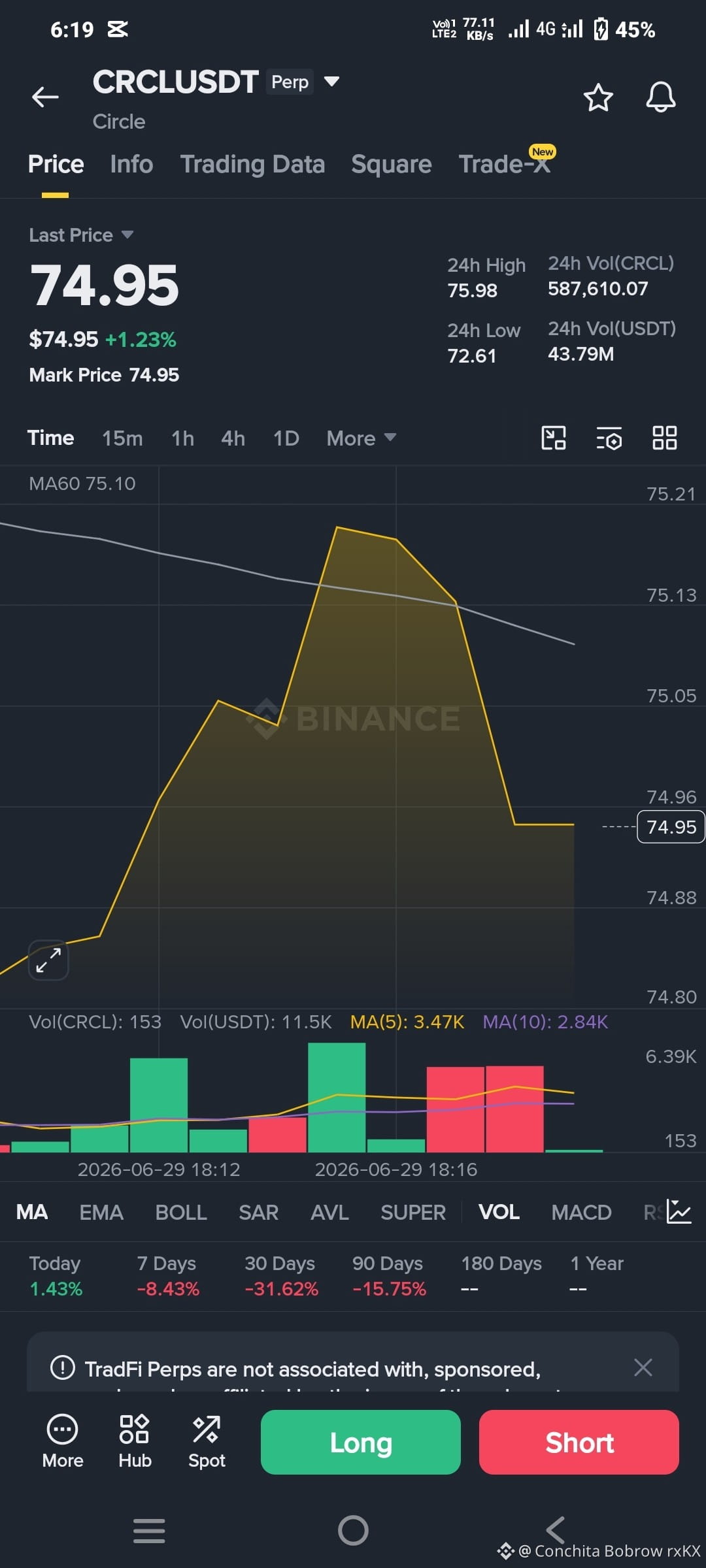This screenshot has width=706, height=1568.
Task: Open Android recent apps menu
Action: (149, 1530)
